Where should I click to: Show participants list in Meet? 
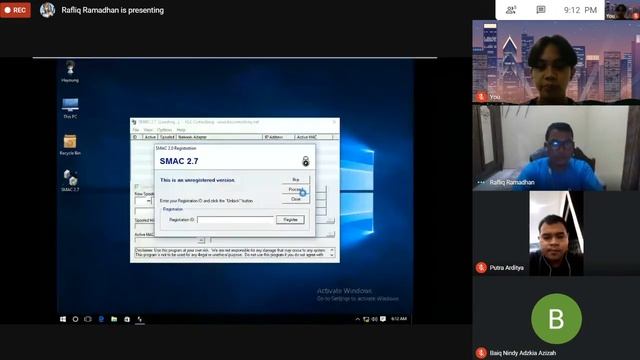pos(511,10)
